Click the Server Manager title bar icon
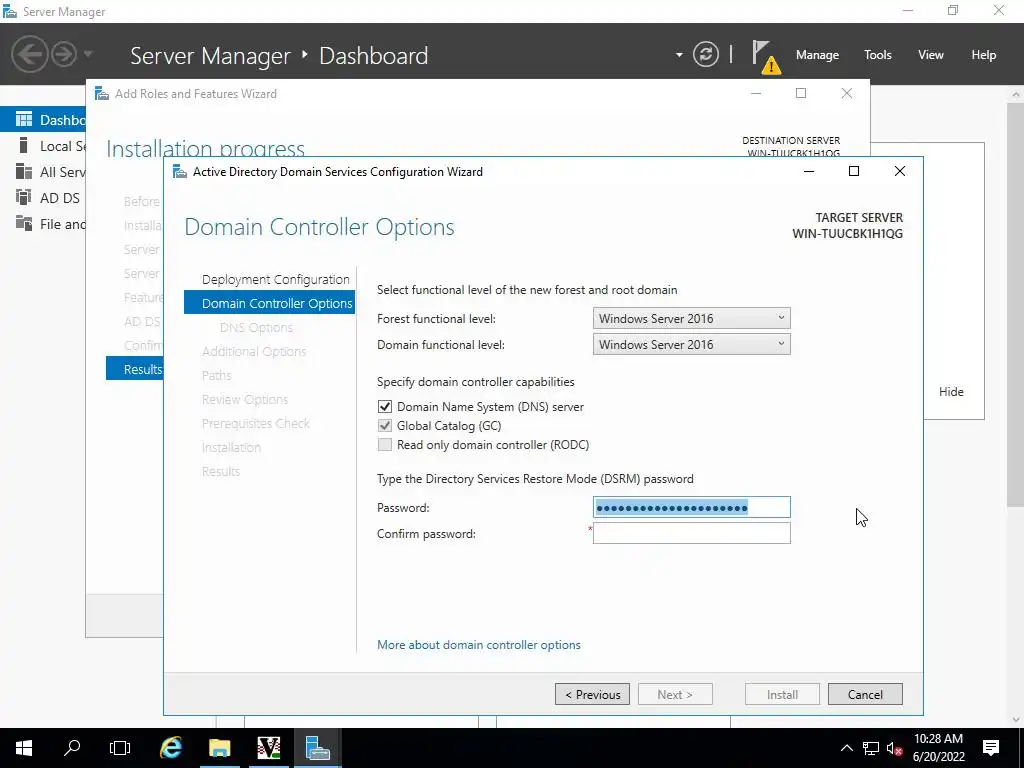 (10, 11)
